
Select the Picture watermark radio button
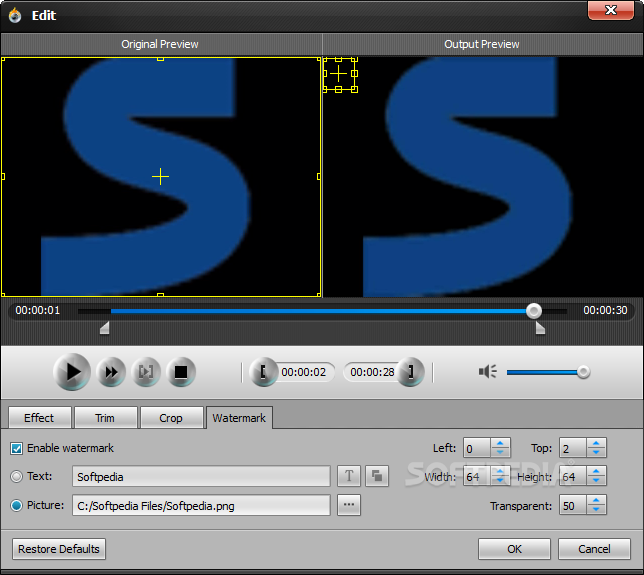[x=16, y=505]
